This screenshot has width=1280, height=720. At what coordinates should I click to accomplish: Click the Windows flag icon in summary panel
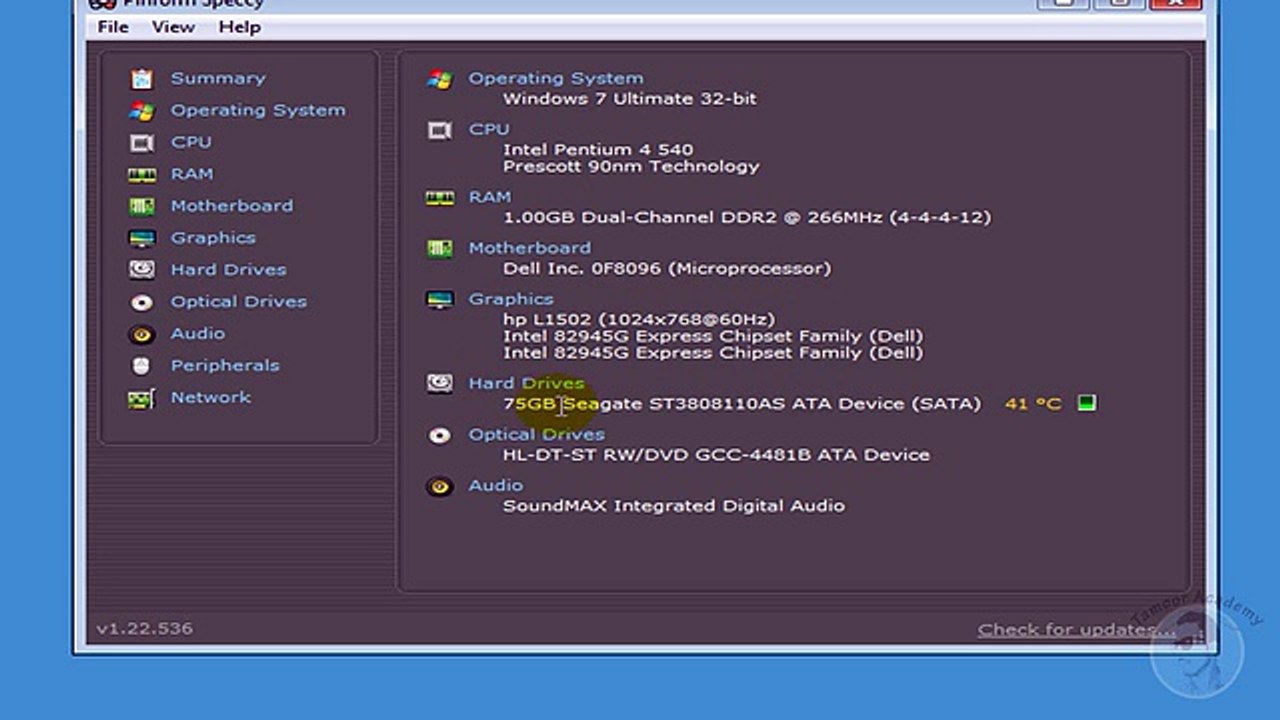click(439, 79)
